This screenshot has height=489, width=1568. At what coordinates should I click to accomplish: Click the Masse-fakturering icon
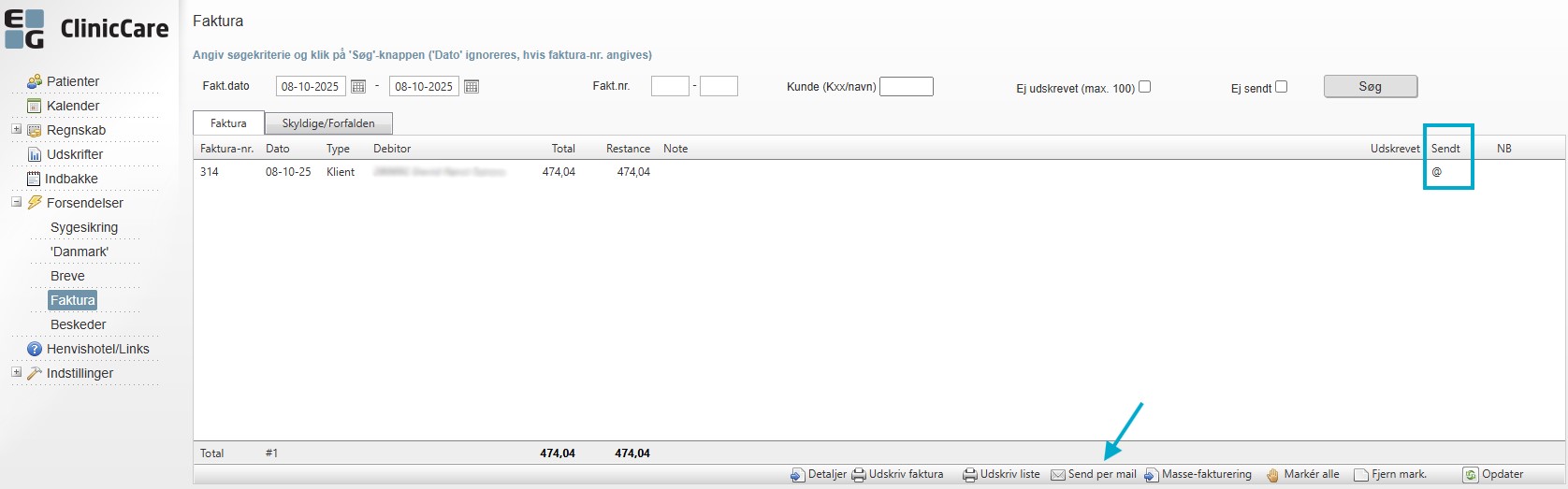1152,475
